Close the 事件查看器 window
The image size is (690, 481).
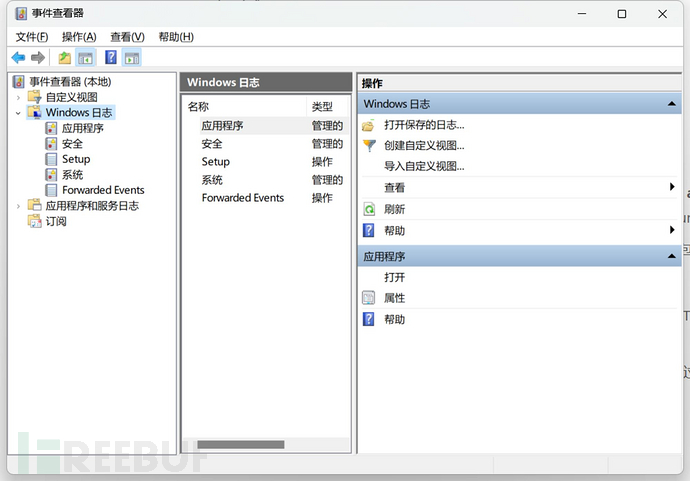(x=662, y=14)
